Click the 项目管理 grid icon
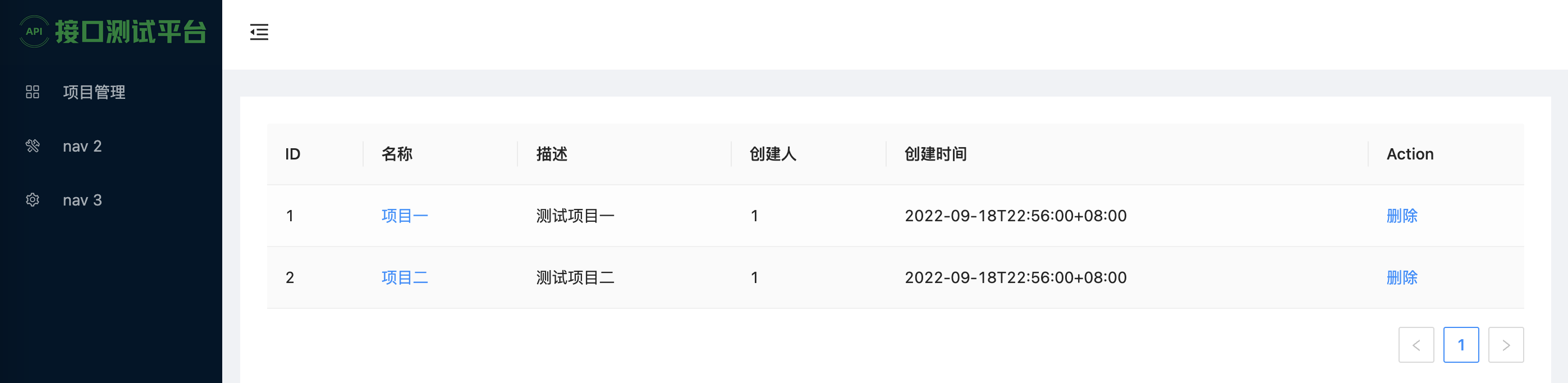Viewport: 1568px width, 383px height. point(32,92)
